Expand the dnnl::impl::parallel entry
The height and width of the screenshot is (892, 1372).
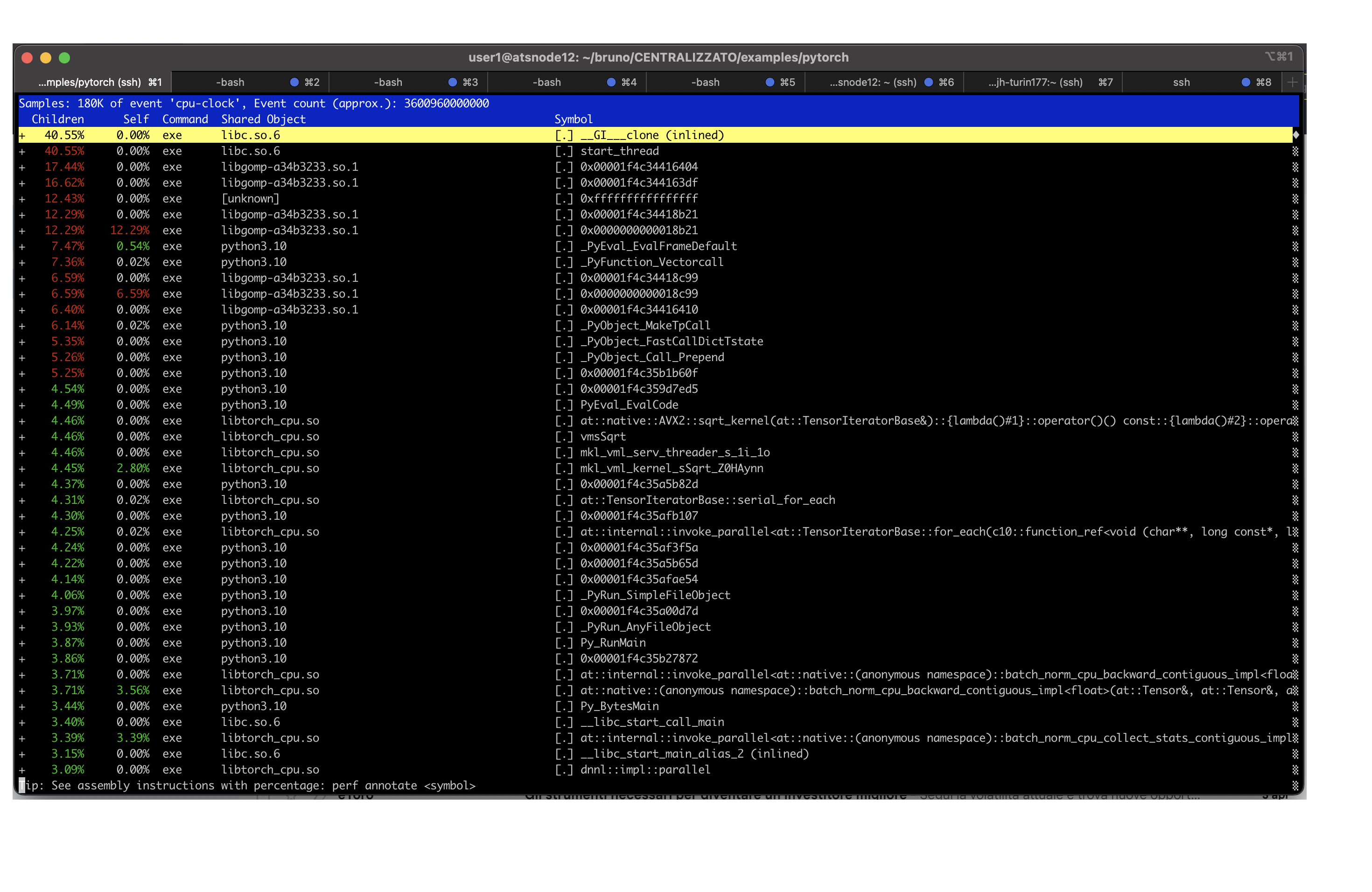tap(22, 769)
